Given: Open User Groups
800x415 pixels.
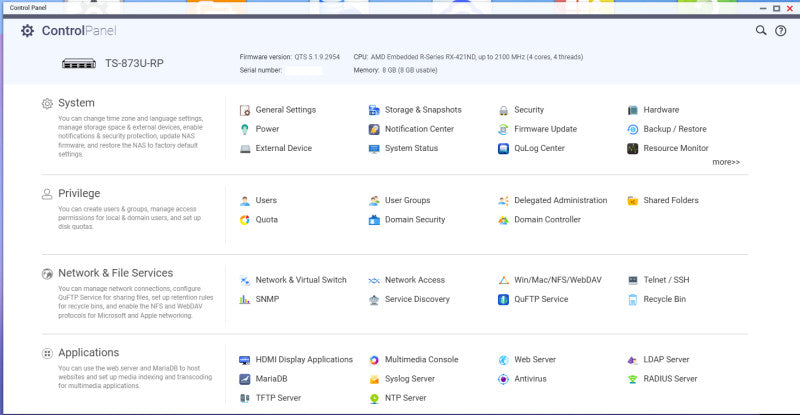Looking at the screenshot, I should pos(399,200).
